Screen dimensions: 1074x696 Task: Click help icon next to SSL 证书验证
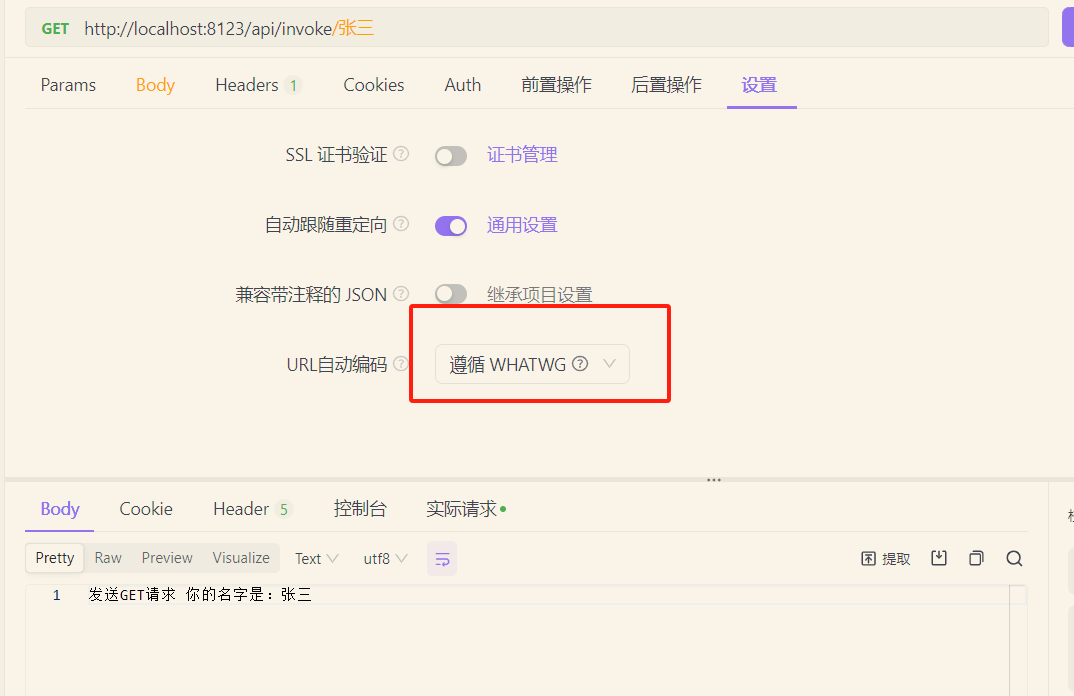[401, 154]
